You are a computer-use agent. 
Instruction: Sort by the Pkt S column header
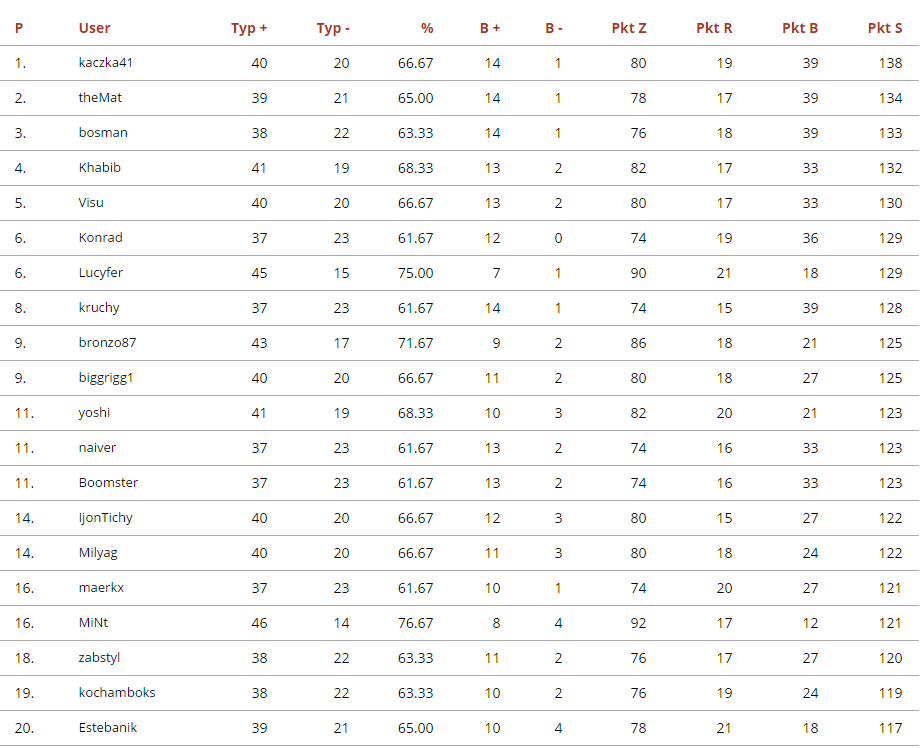coord(885,28)
